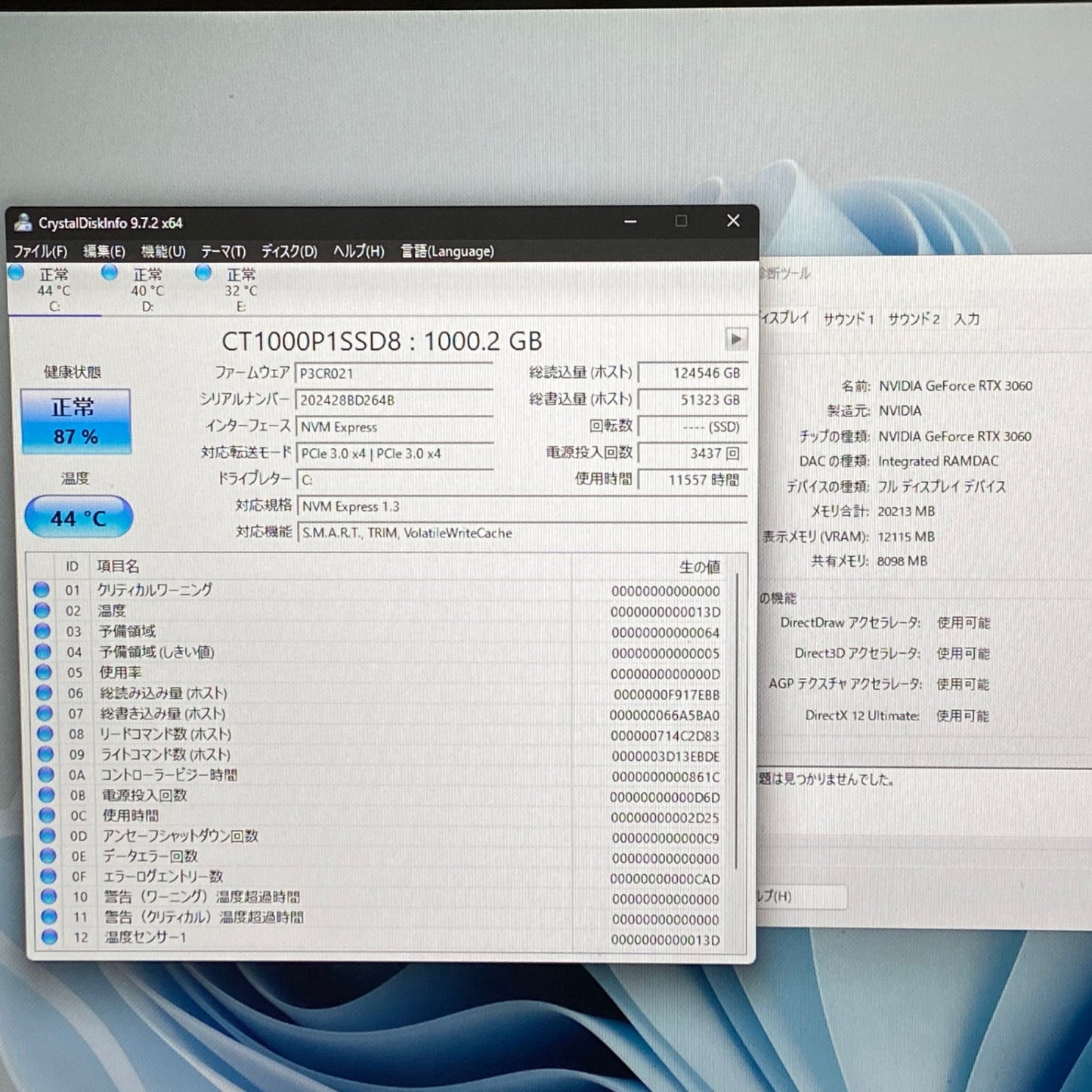This screenshot has width=1092, height=1092.
Task: Click the blue status light above drive E:
Action: 203,274
